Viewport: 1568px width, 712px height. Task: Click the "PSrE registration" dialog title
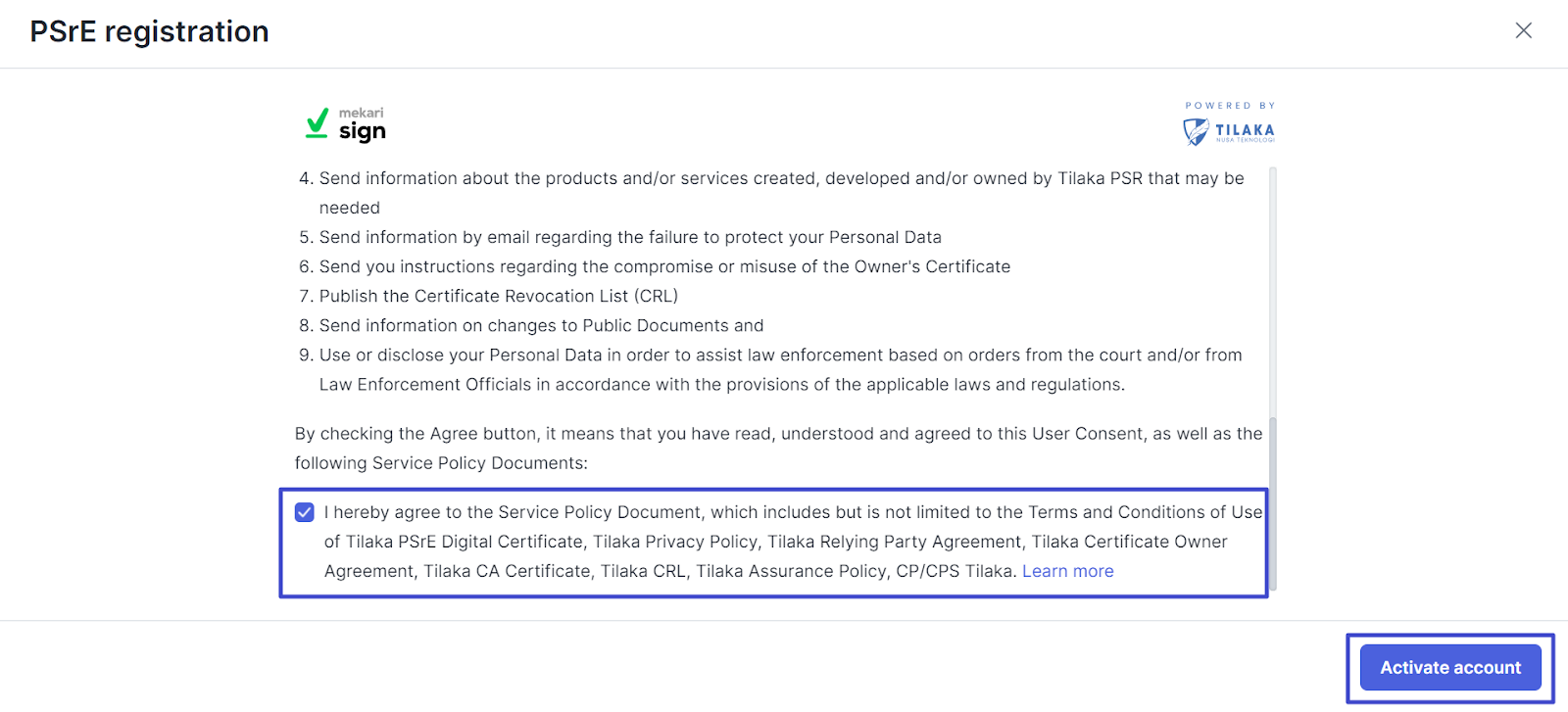pyautogui.click(x=149, y=31)
